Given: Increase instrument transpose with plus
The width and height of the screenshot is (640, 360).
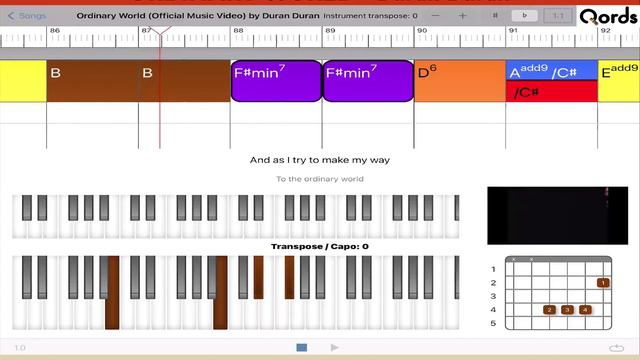Looking at the screenshot, I should coord(462,16).
